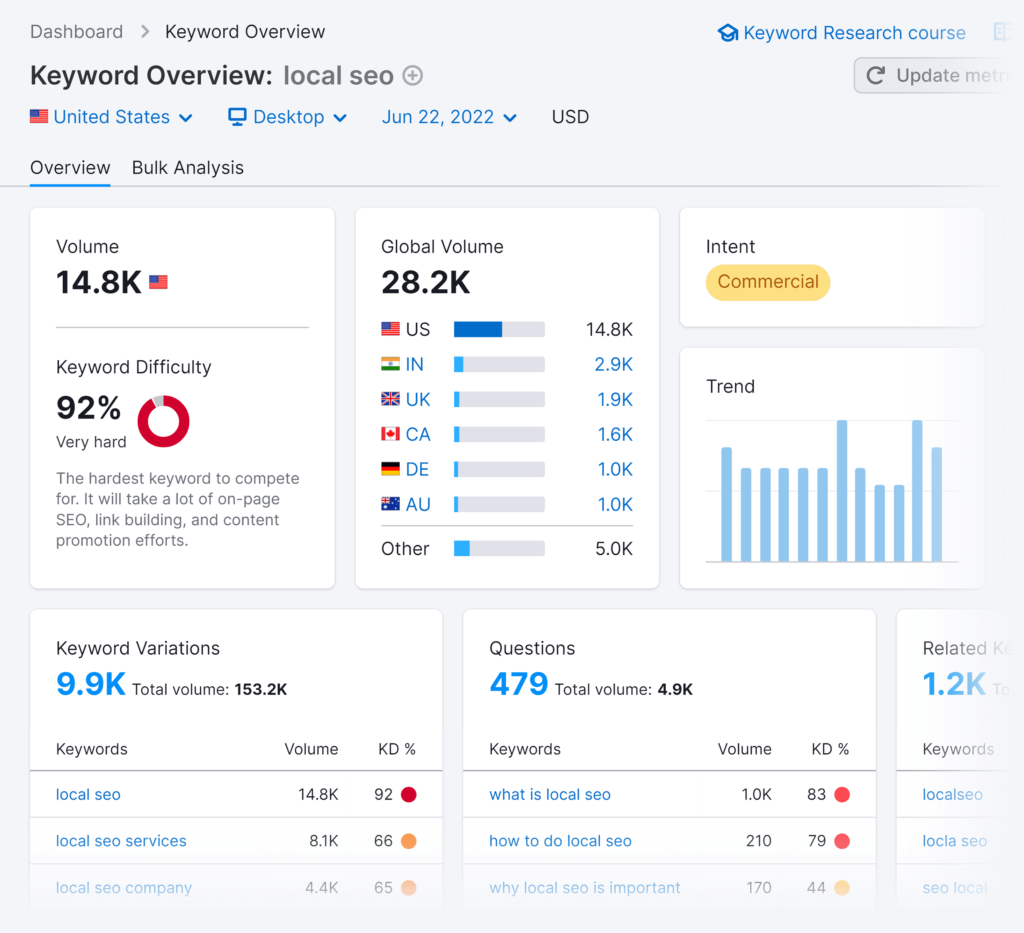Open the 'how to do local seo' keyword
The image size is (1024, 933).
click(x=560, y=841)
